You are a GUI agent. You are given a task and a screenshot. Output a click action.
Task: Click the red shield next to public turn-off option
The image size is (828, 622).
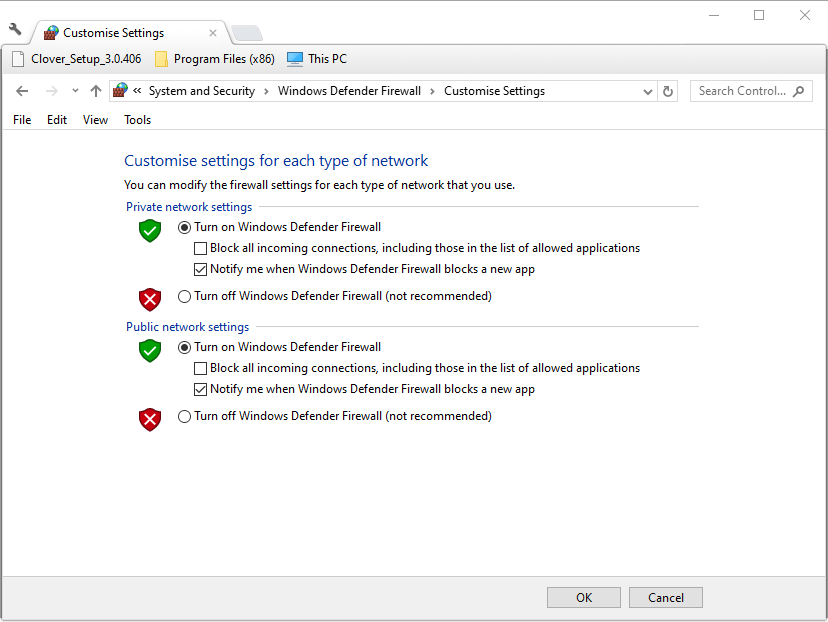[x=149, y=419]
